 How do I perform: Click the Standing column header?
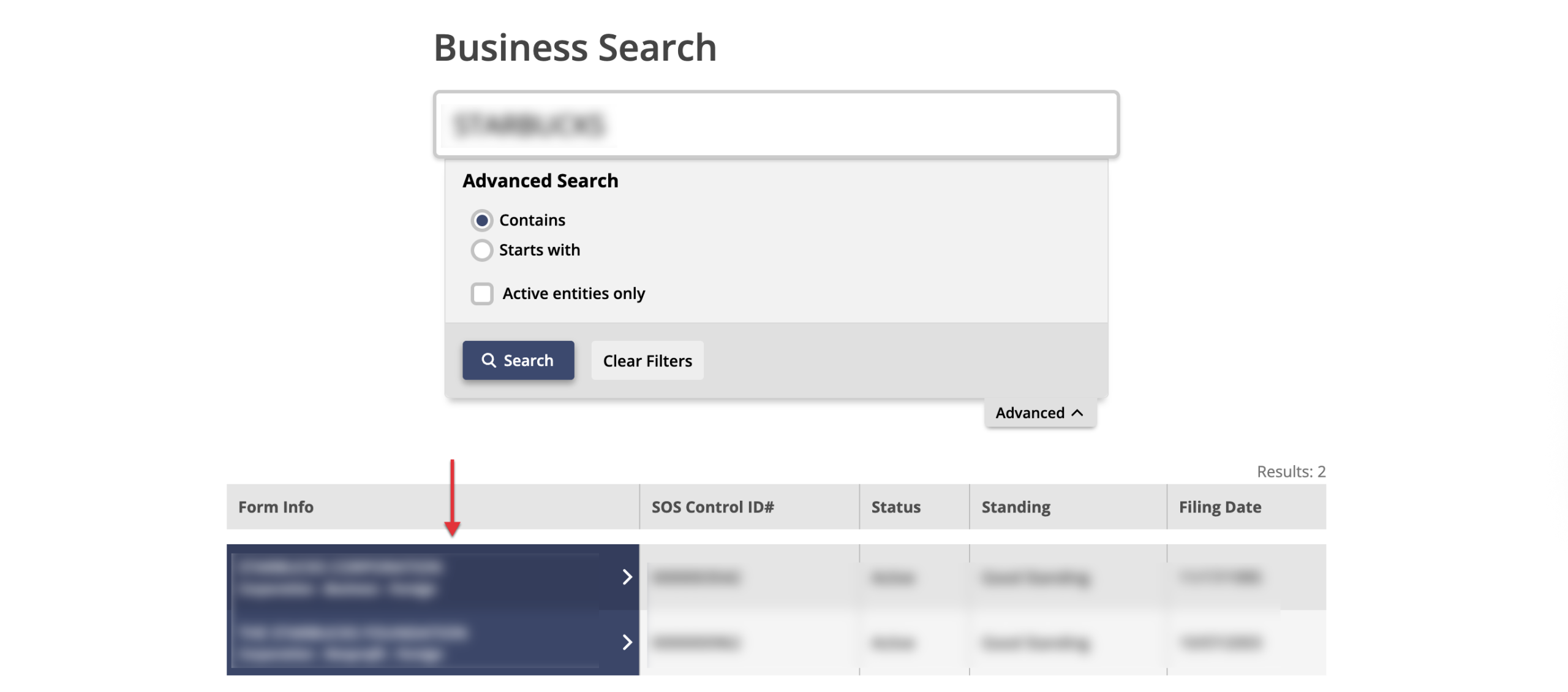(1016, 507)
